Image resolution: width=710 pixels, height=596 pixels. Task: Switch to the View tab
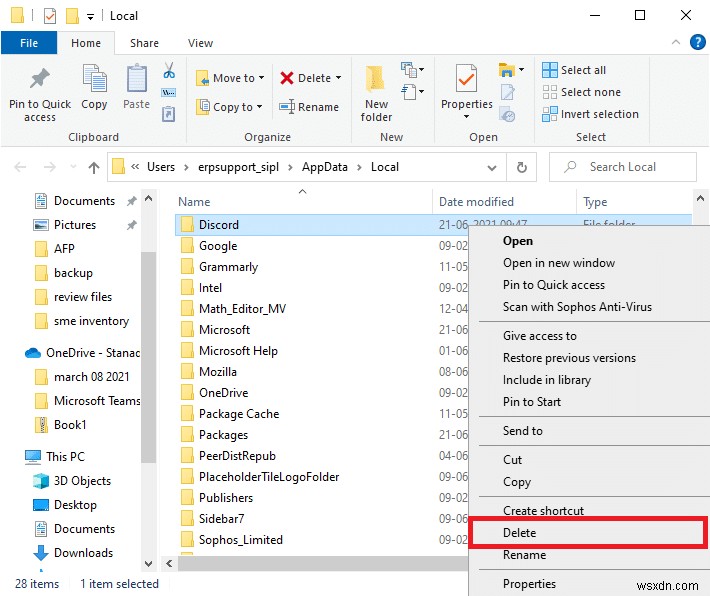(200, 43)
